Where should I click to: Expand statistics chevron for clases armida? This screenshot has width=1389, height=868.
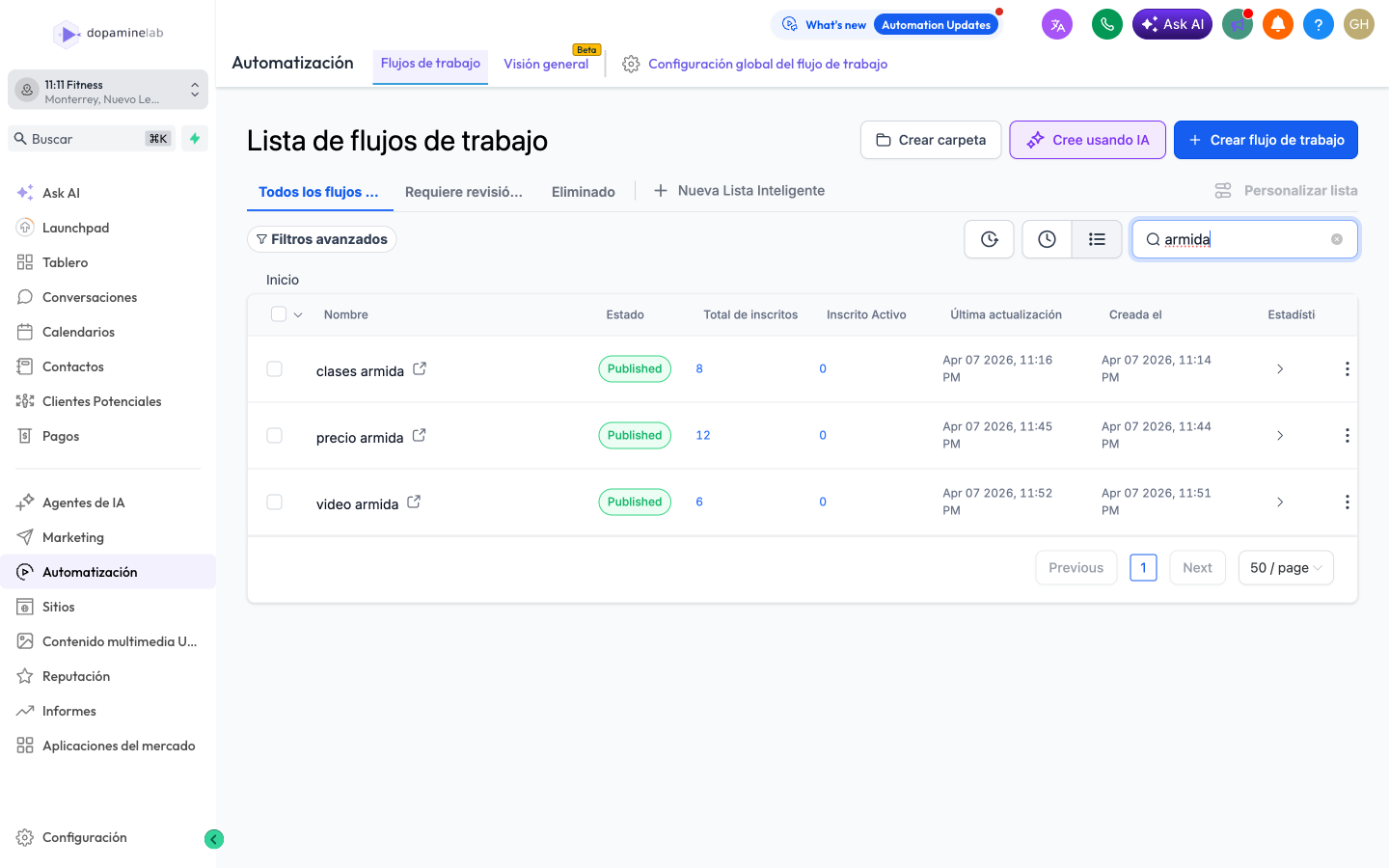click(1280, 369)
